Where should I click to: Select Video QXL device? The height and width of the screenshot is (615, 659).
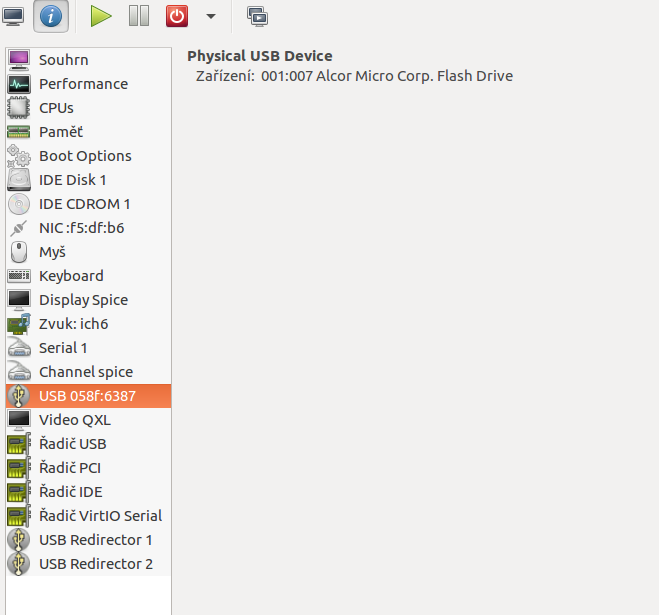click(88, 420)
